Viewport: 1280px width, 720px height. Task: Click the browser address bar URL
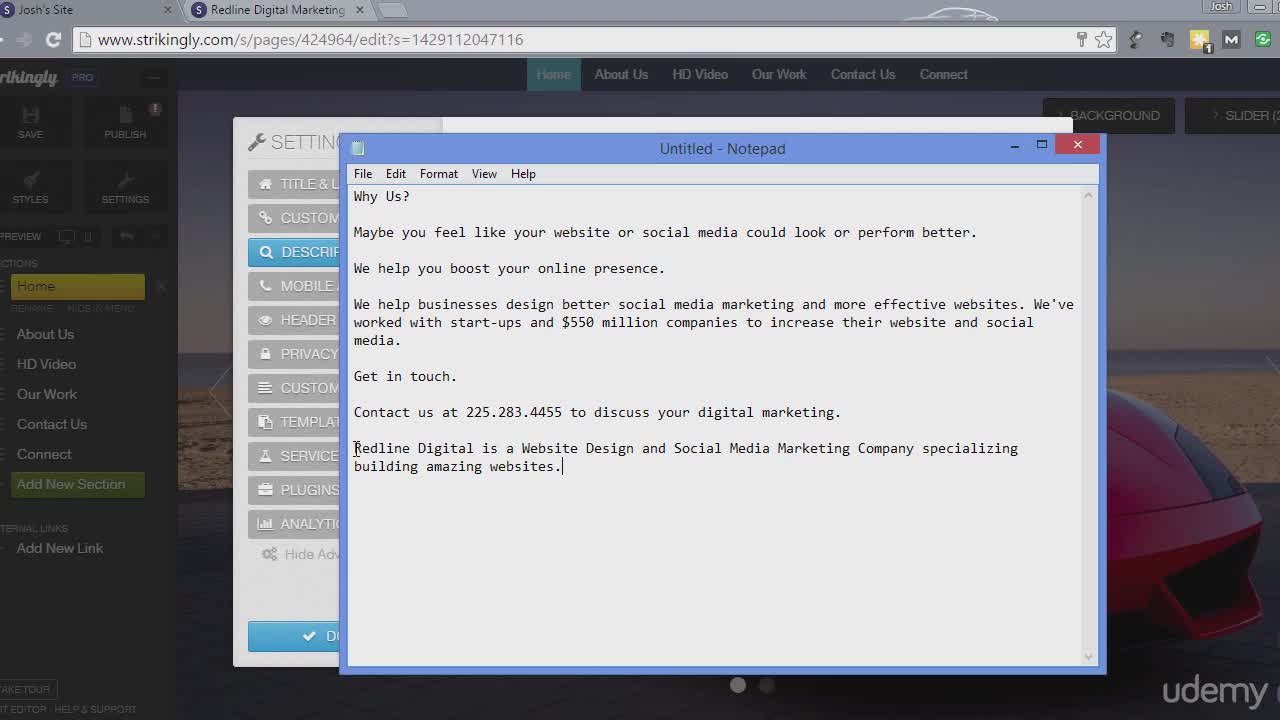pyautogui.click(x=310, y=40)
